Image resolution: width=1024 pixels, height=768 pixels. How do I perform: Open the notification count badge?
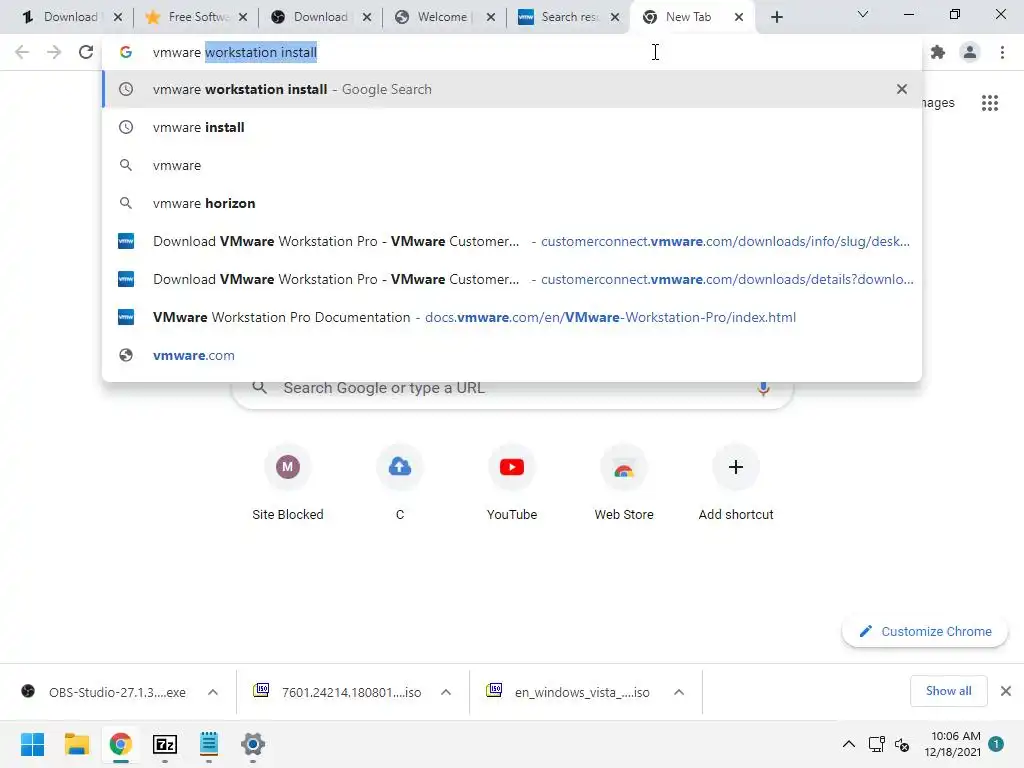coord(996,744)
